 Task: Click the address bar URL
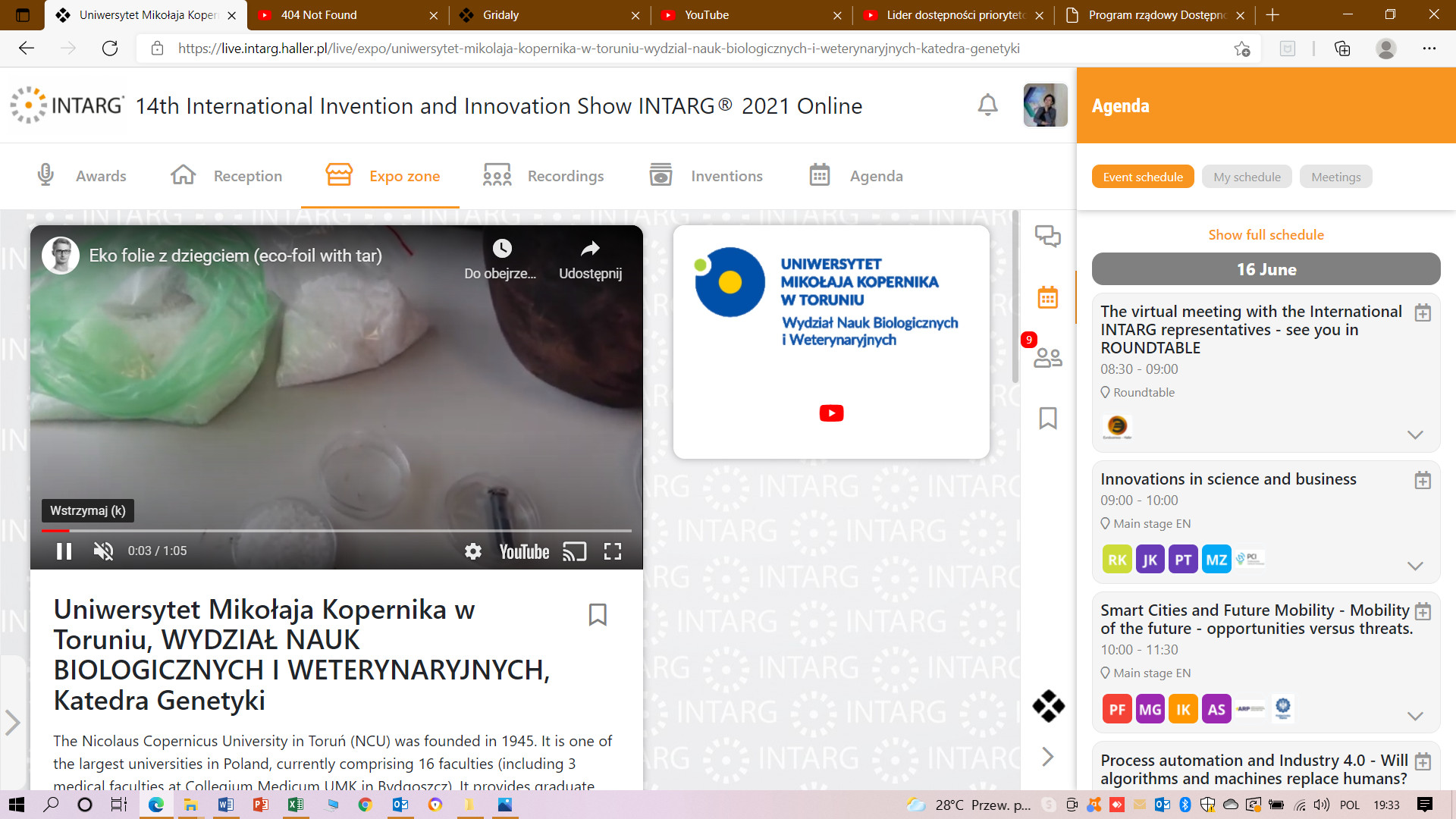(x=598, y=49)
